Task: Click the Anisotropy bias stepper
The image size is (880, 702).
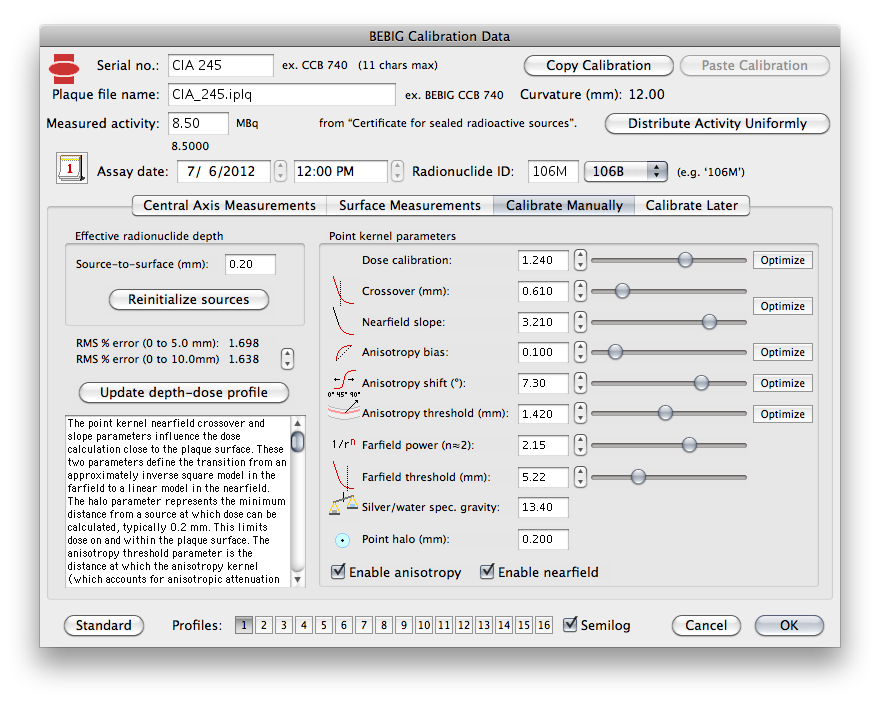Action: point(580,352)
